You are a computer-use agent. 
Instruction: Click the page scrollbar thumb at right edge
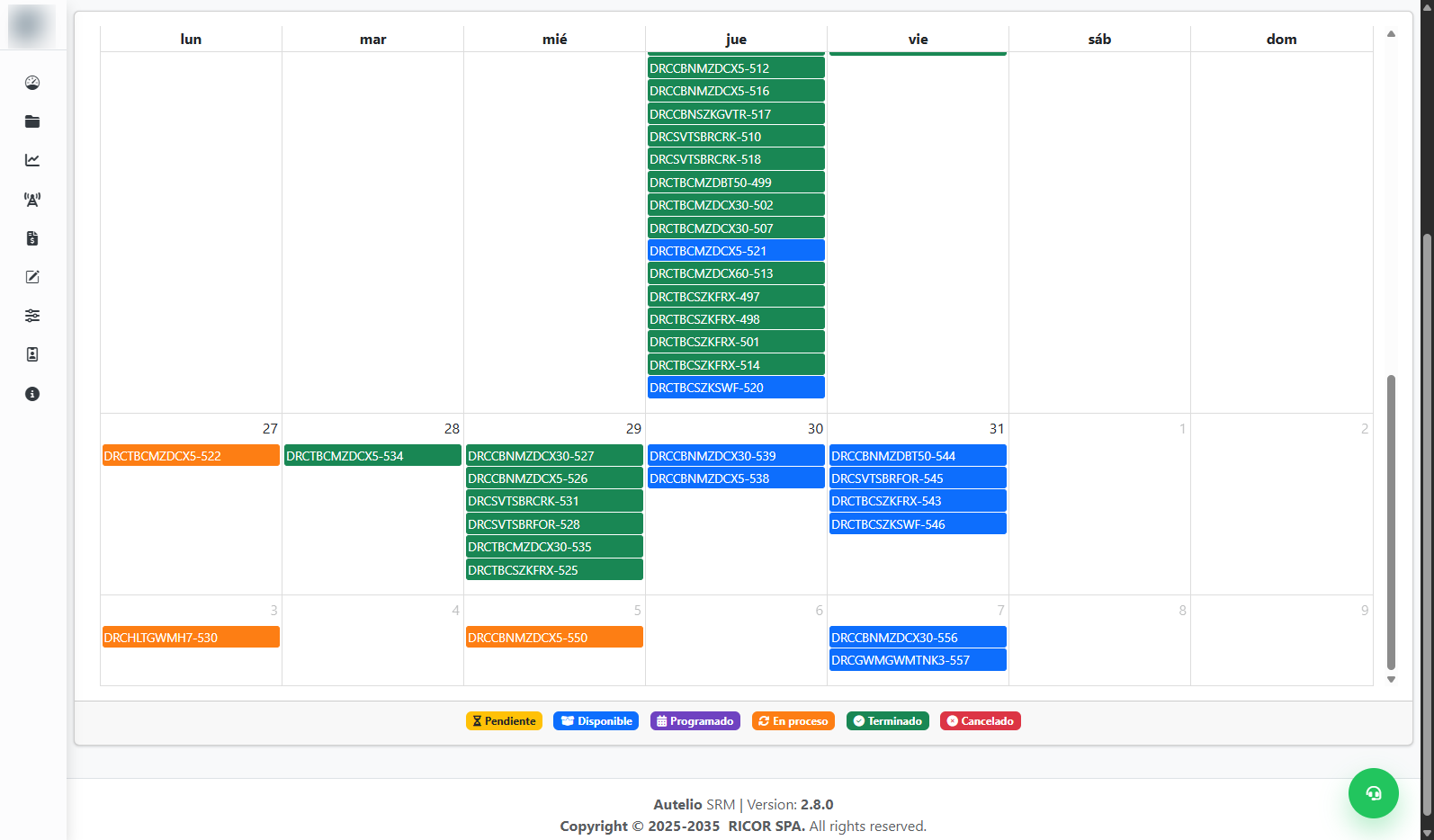(x=1427, y=524)
